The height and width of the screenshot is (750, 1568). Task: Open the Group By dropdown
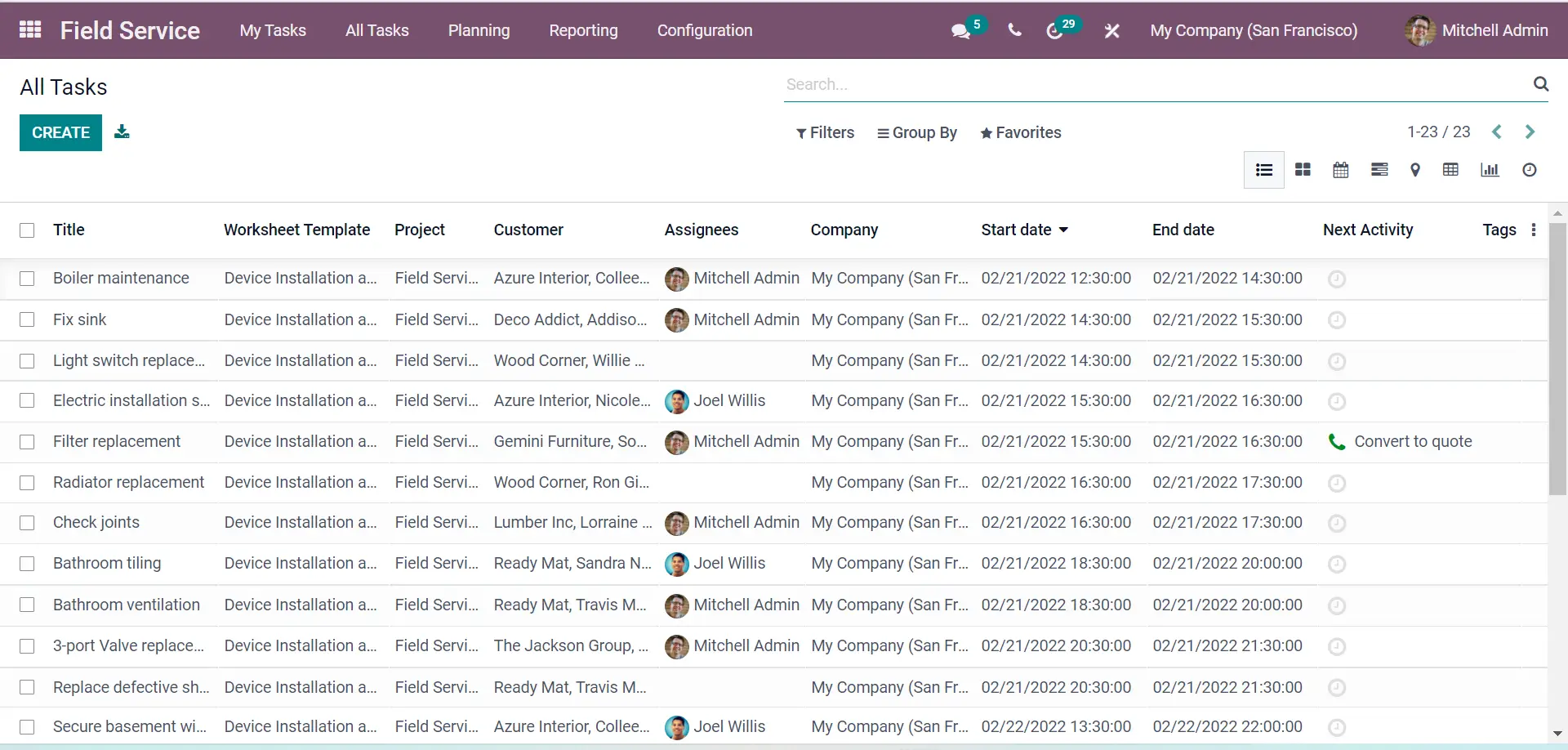[917, 132]
